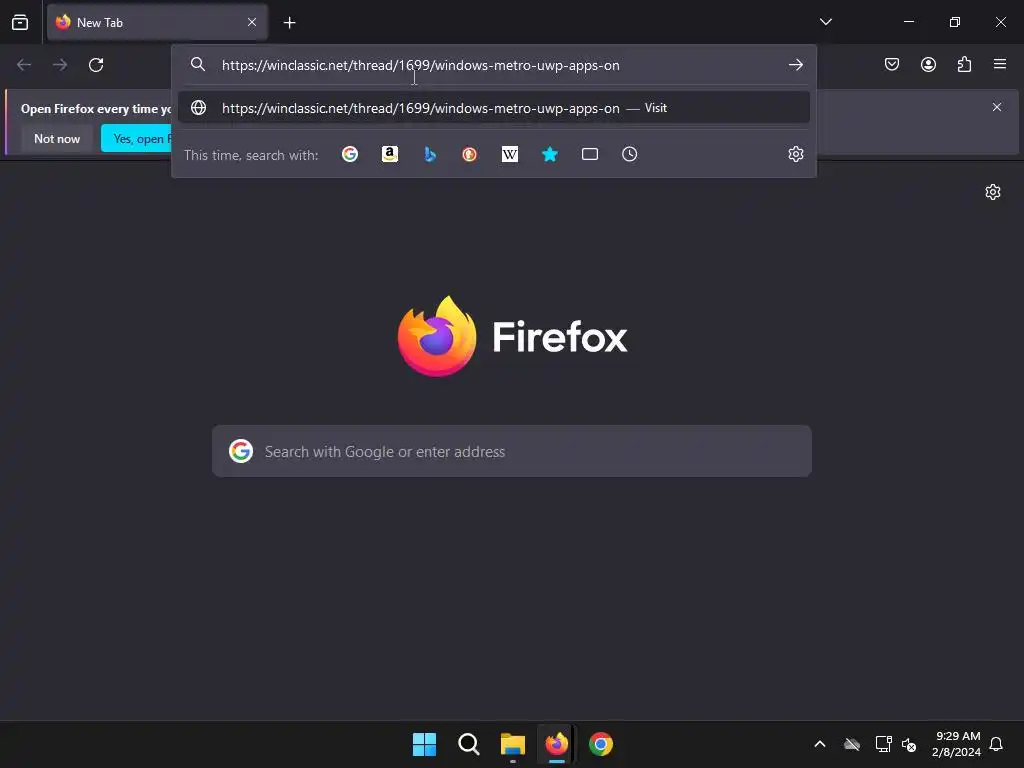Visit the winclassic.net suggestion row
This screenshot has height=768, width=1024.
(x=494, y=108)
